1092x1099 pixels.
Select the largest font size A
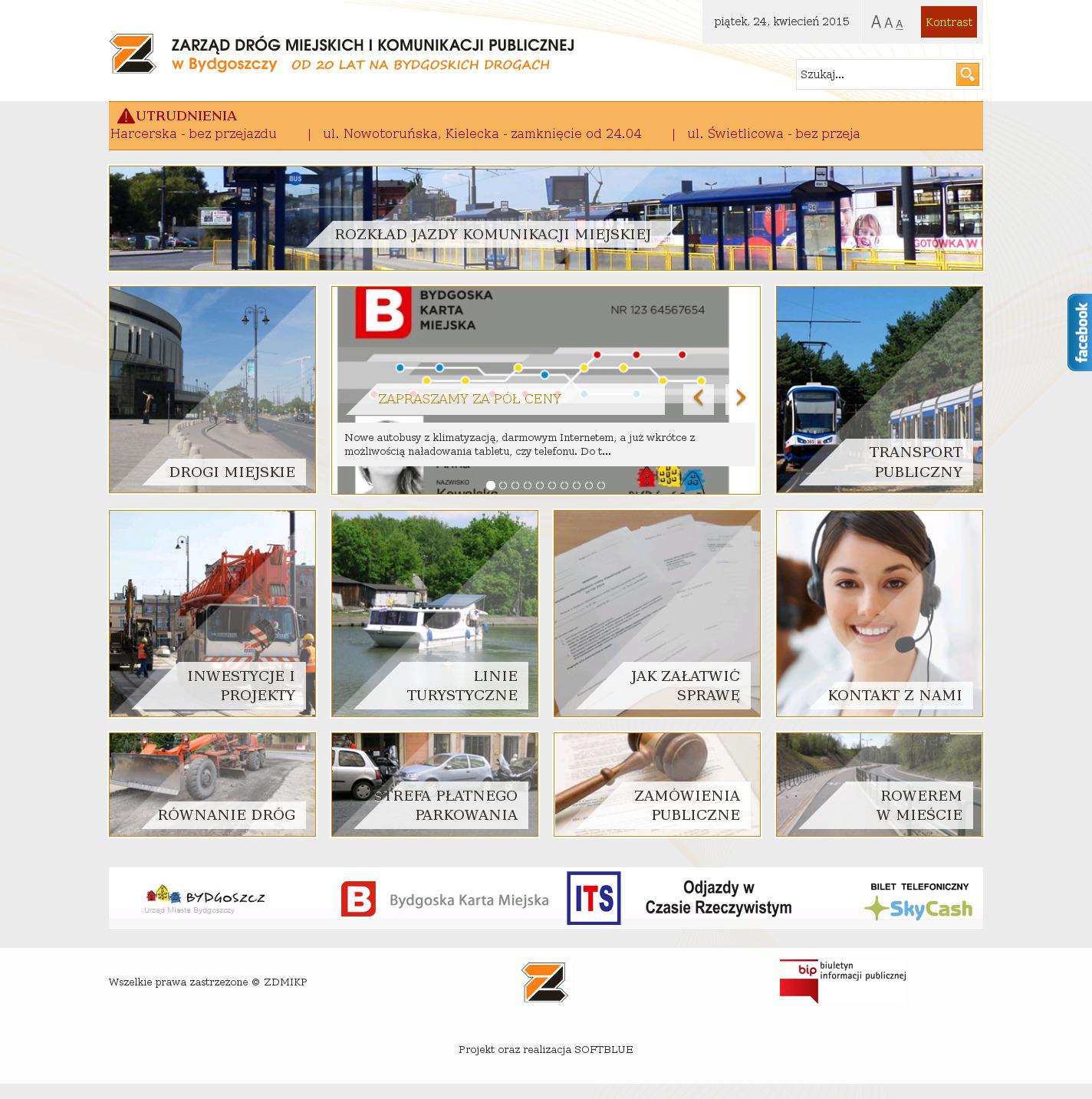coord(876,22)
